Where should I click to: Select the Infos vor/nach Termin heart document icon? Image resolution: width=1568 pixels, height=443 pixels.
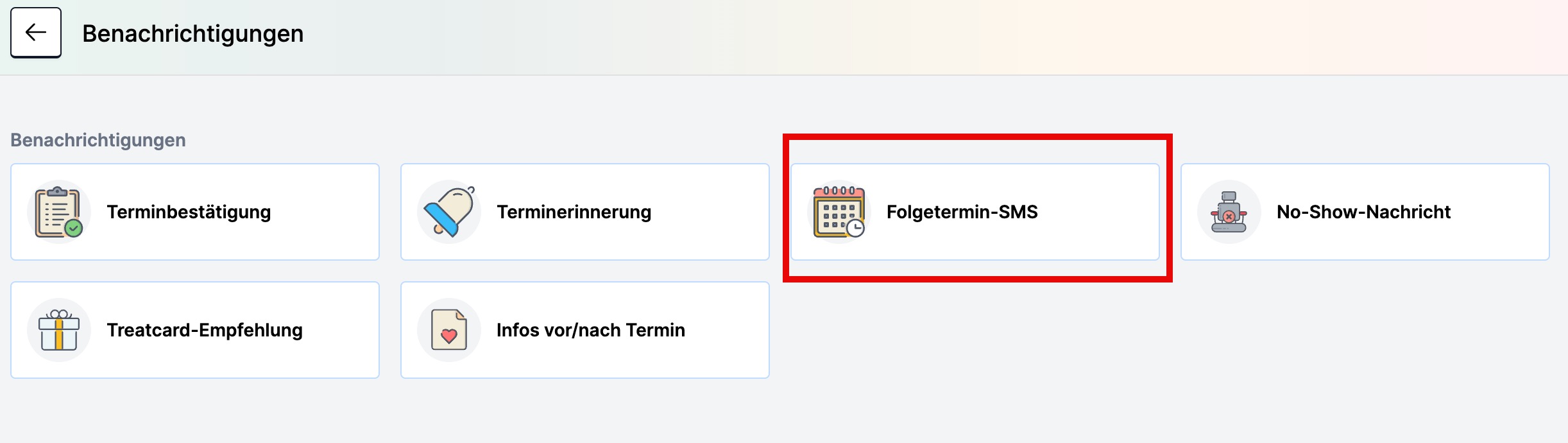click(x=449, y=330)
